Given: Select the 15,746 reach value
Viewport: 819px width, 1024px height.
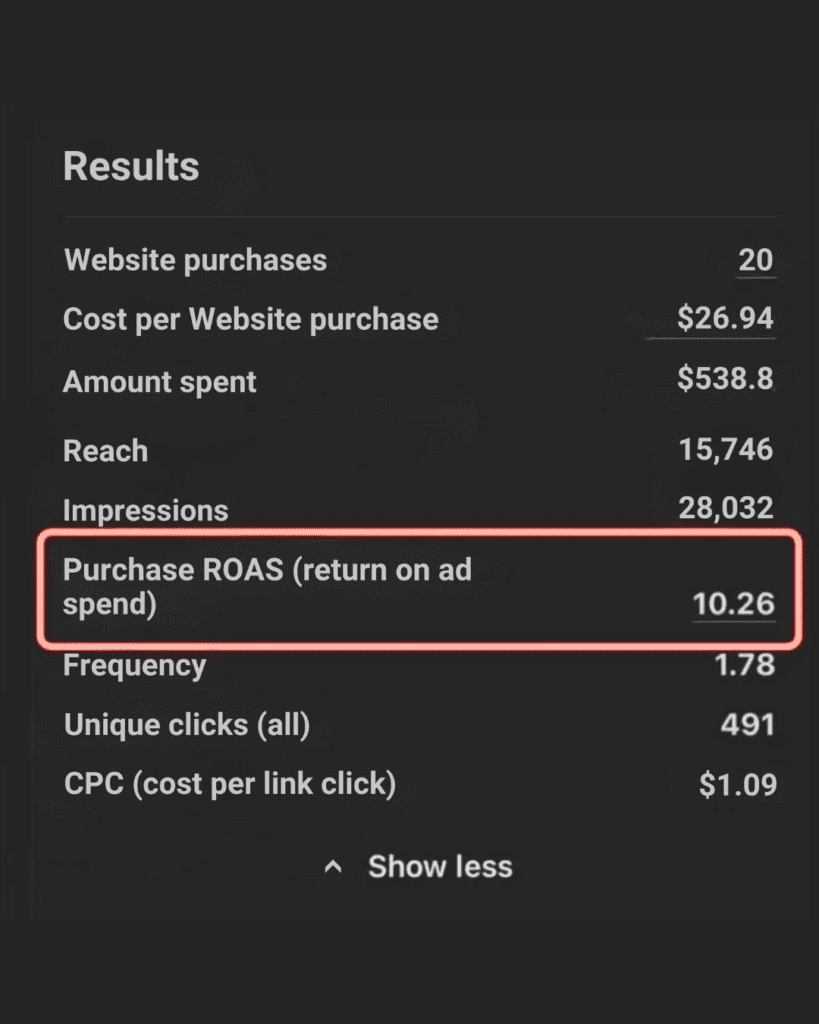Looking at the screenshot, I should tap(726, 449).
